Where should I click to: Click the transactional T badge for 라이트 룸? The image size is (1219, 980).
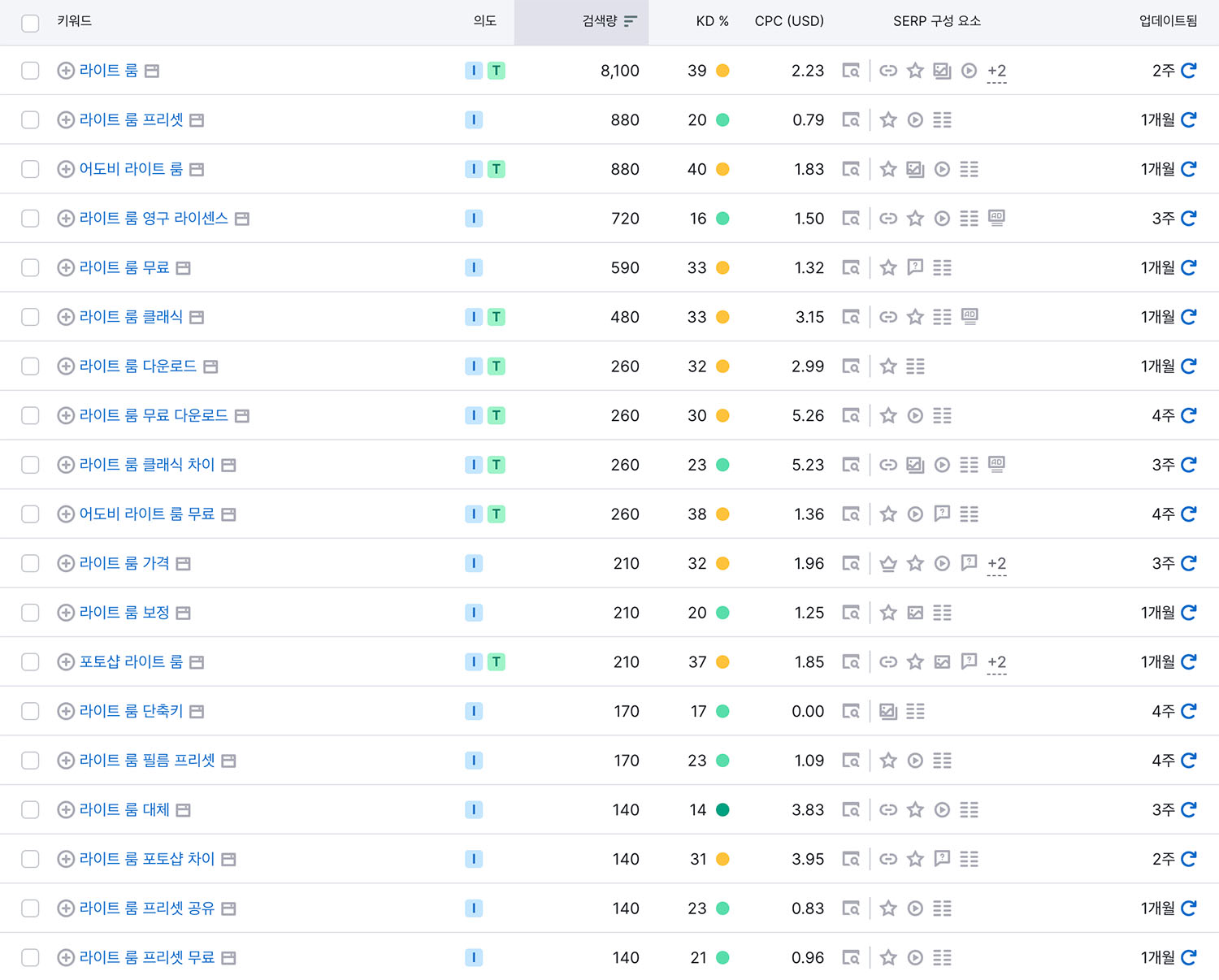pos(497,71)
